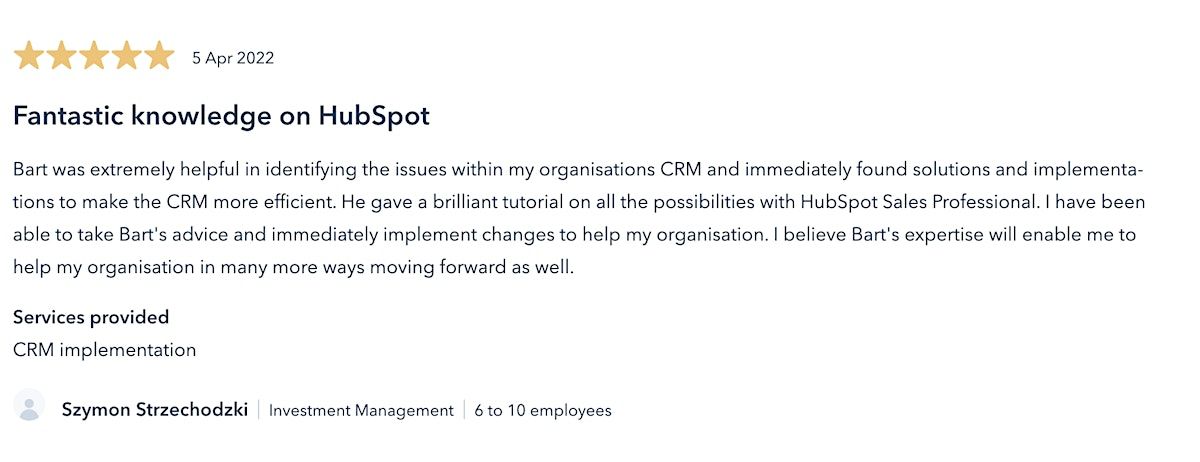Open the 'Fantastic knowledge on HubSpot' review title
1200x462 pixels.
point(221,116)
